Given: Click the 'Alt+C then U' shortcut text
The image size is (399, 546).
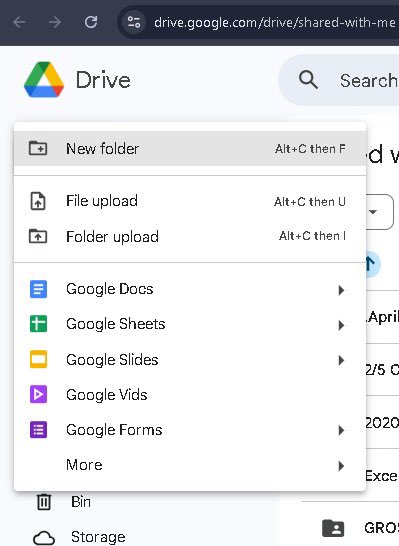Looking at the screenshot, I should 310,202.
